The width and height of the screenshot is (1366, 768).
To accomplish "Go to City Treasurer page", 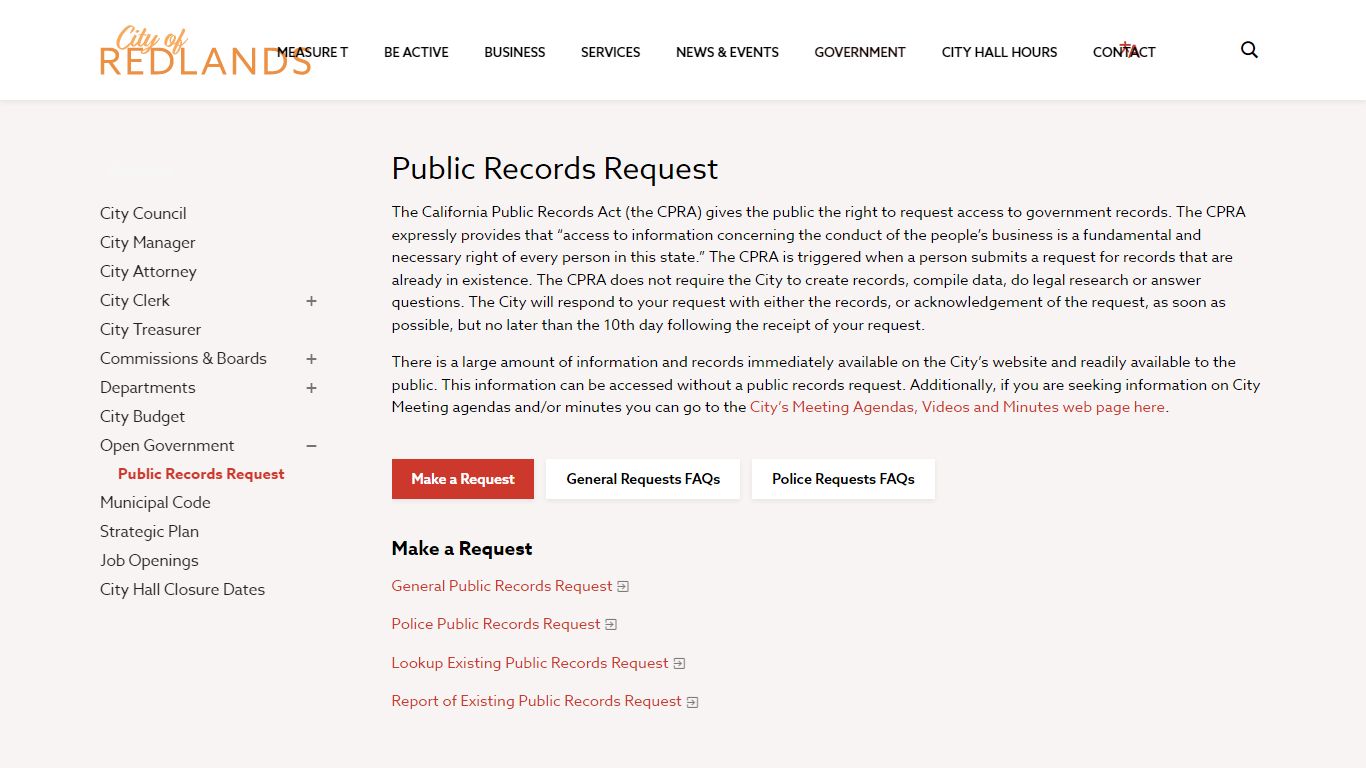I will pos(150,329).
